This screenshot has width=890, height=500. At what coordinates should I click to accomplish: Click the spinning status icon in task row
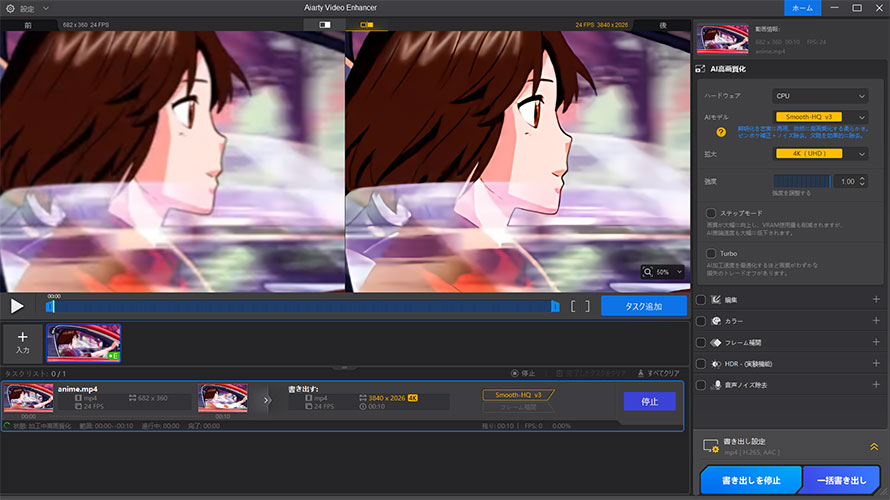pyautogui.click(x=7, y=426)
